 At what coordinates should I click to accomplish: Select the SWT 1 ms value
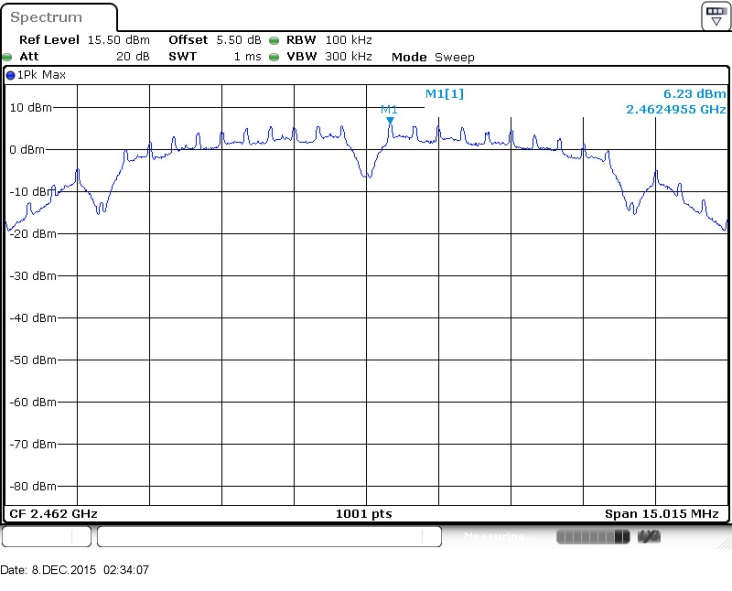pos(247,56)
